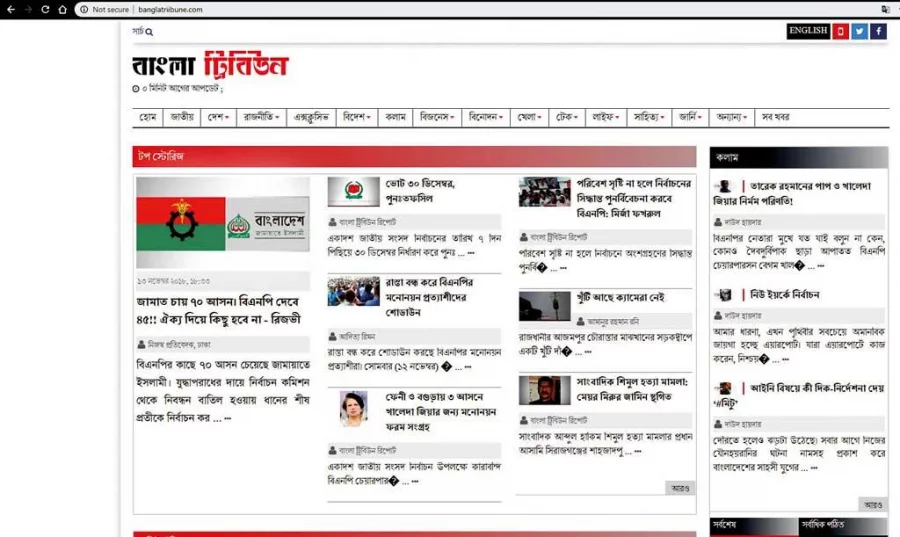Click আরও button under top stories

pyautogui.click(x=680, y=488)
